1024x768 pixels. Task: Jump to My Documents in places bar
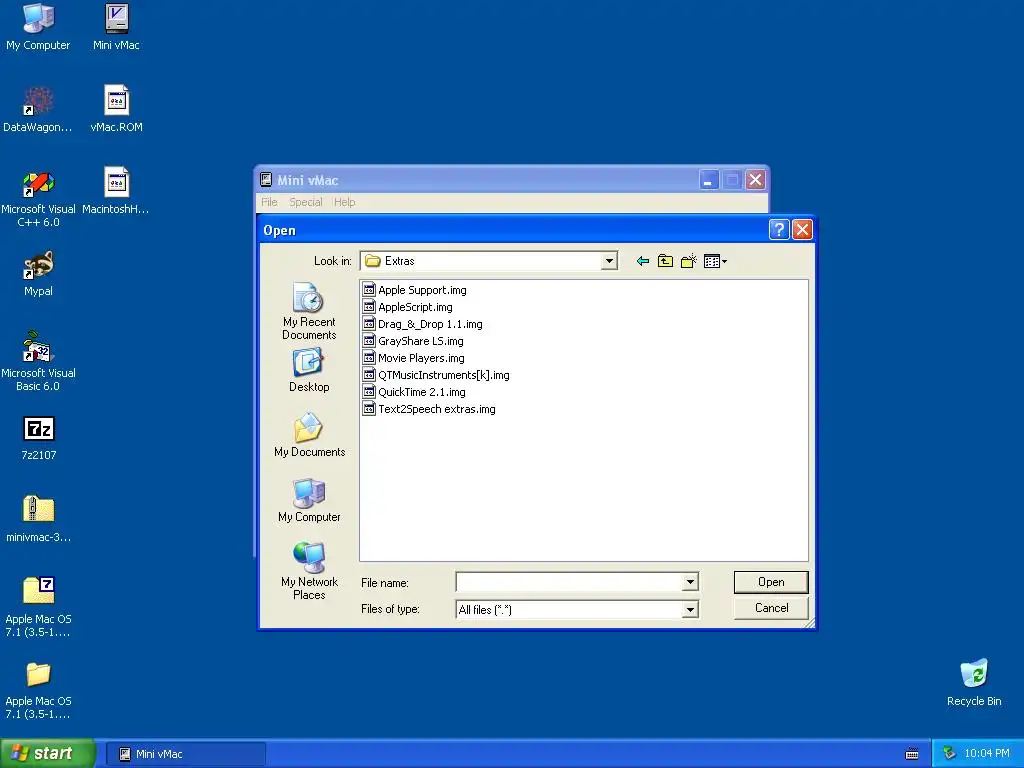pyautogui.click(x=309, y=435)
